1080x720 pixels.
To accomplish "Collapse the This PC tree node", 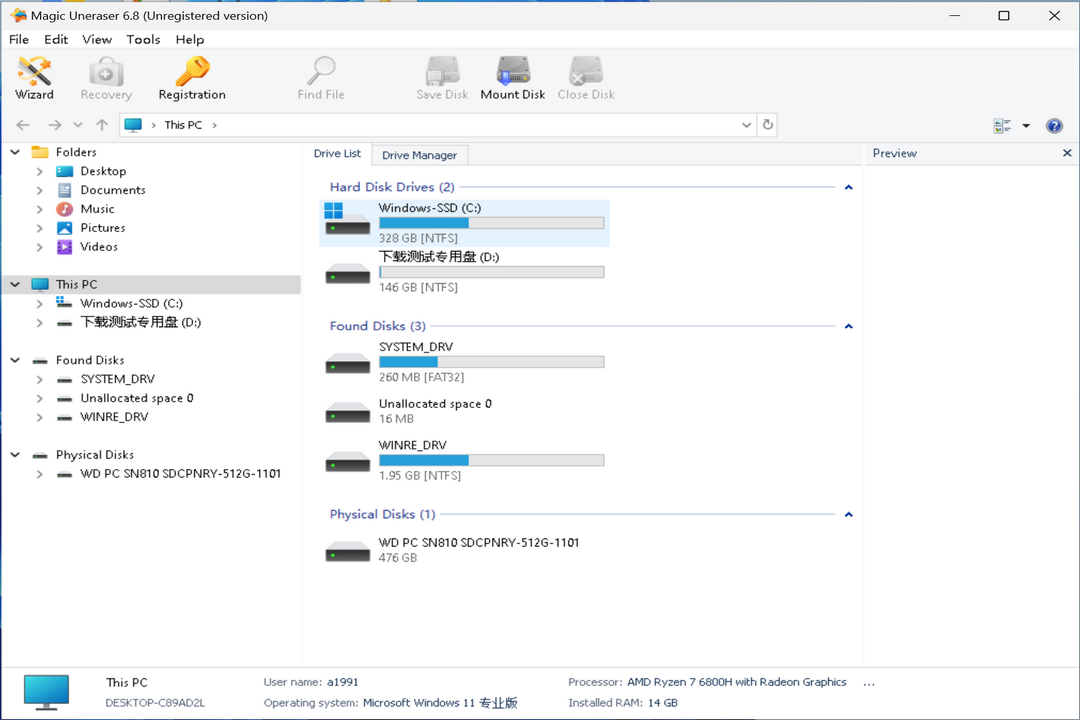I will 15,285.
